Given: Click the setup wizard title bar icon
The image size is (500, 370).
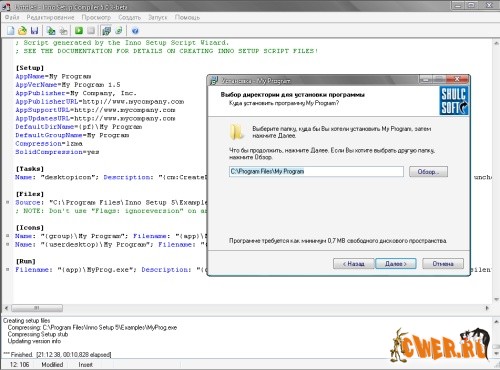Looking at the screenshot, I should tap(214, 80).
